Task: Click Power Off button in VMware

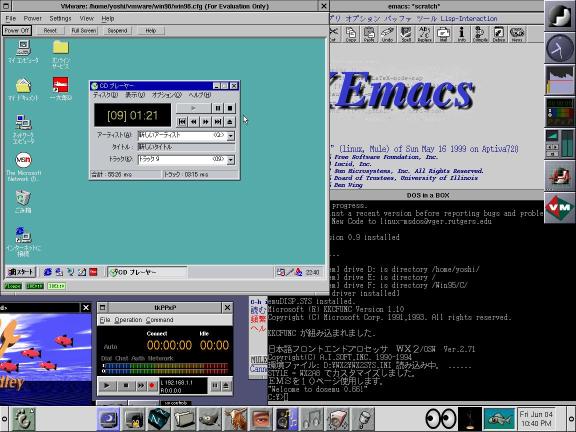Action: [17, 30]
